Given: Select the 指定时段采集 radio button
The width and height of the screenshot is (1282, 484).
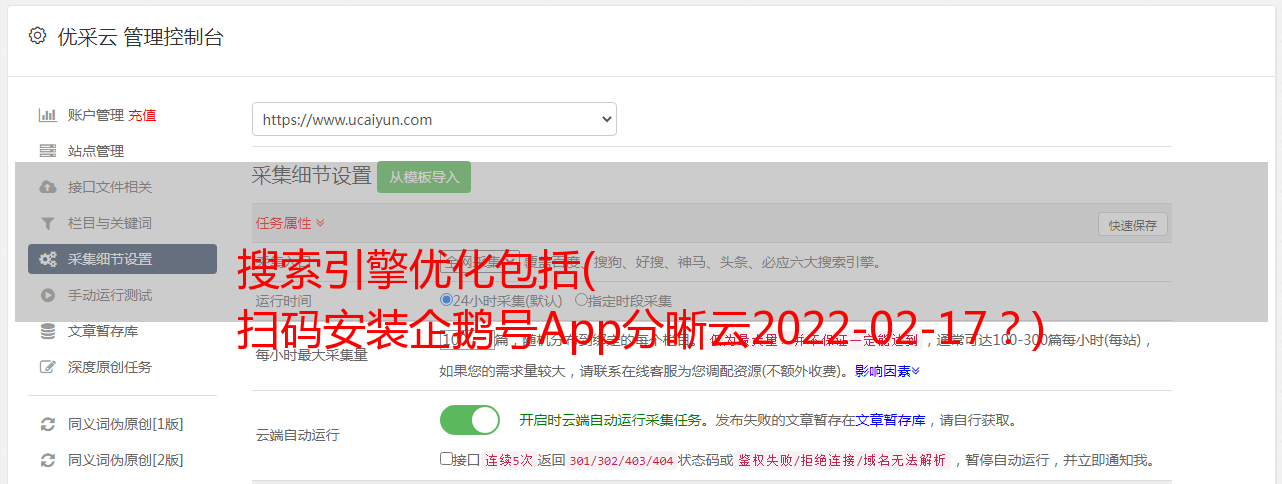Looking at the screenshot, I should tap(581, 300).
